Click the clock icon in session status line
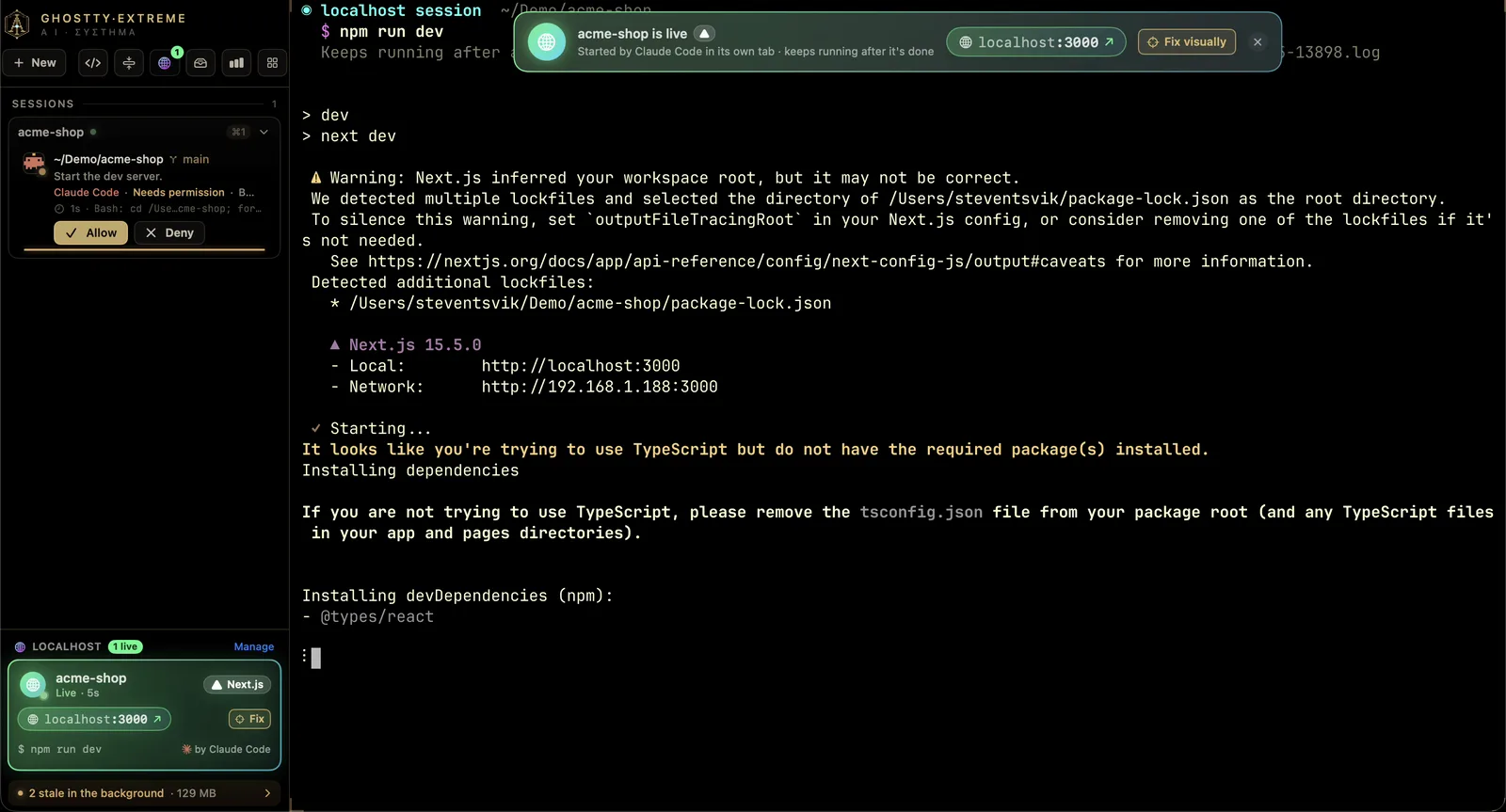This screenshot has height=812, width=1506. click(59, 209)
